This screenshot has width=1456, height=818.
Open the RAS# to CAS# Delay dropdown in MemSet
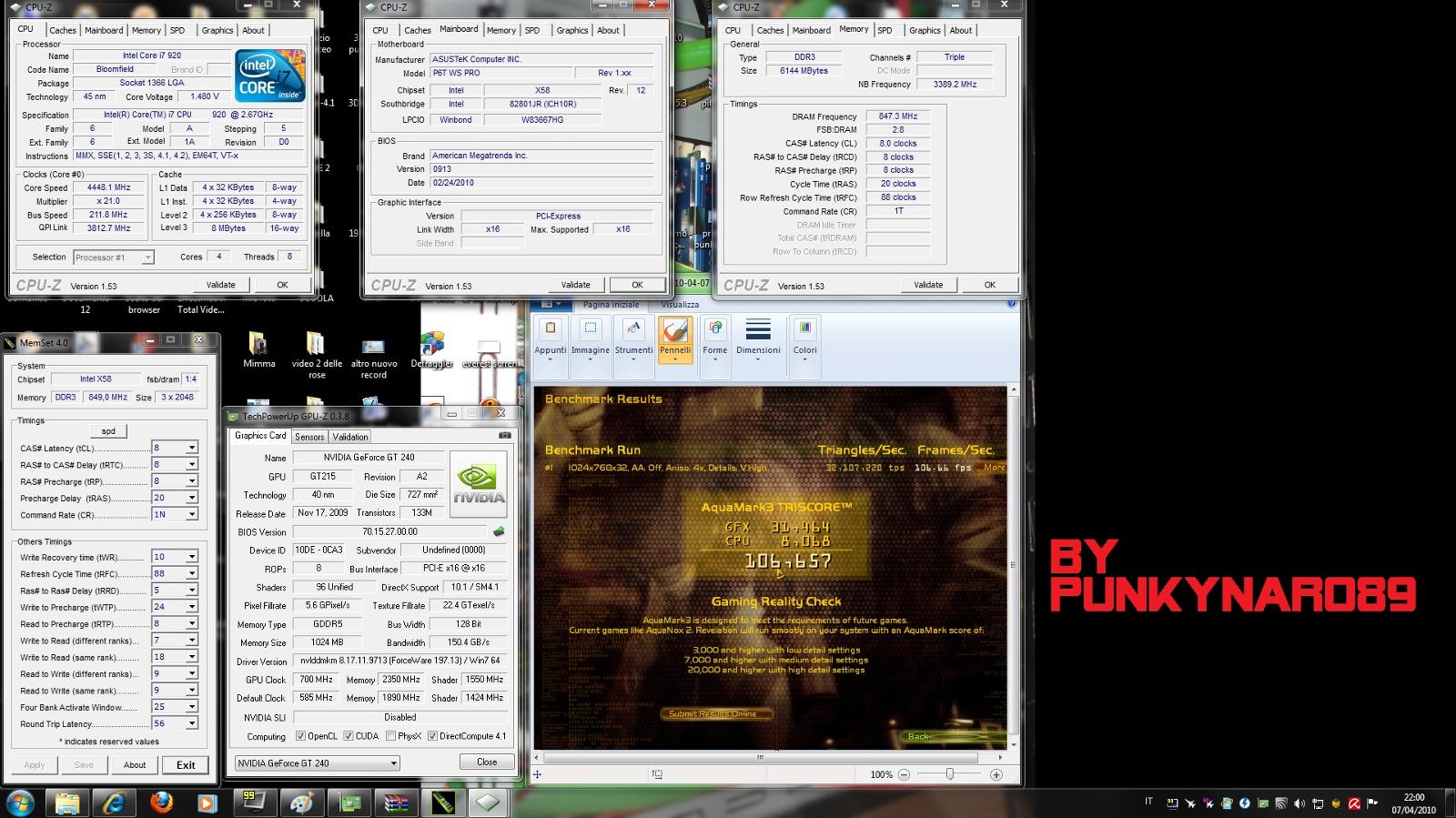tap(192, 464)
